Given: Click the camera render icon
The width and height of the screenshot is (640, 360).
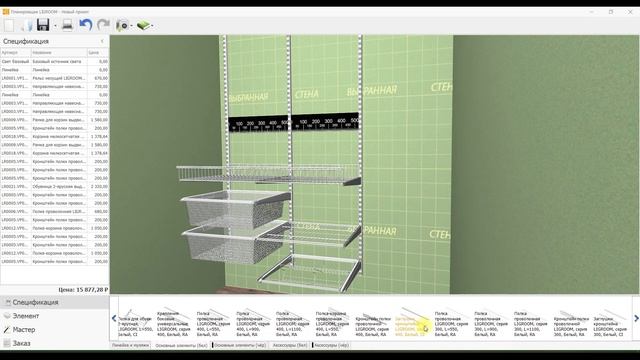Looking at the screenshot, I should click(122, 25).
